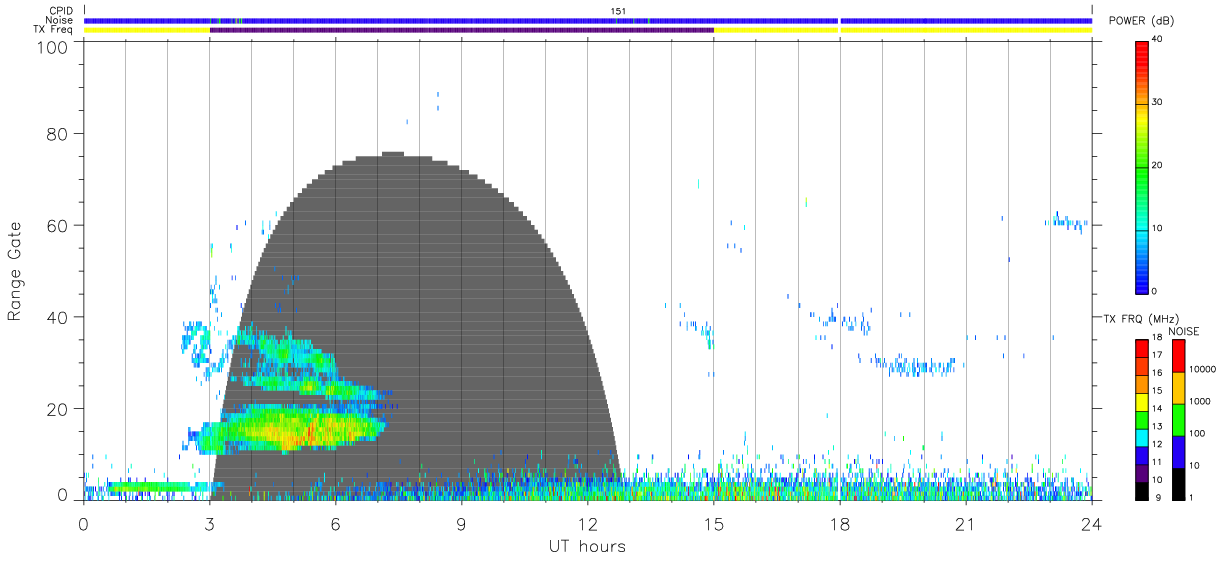Click the 18 label on UT hours axis

[x=840, y=523]
